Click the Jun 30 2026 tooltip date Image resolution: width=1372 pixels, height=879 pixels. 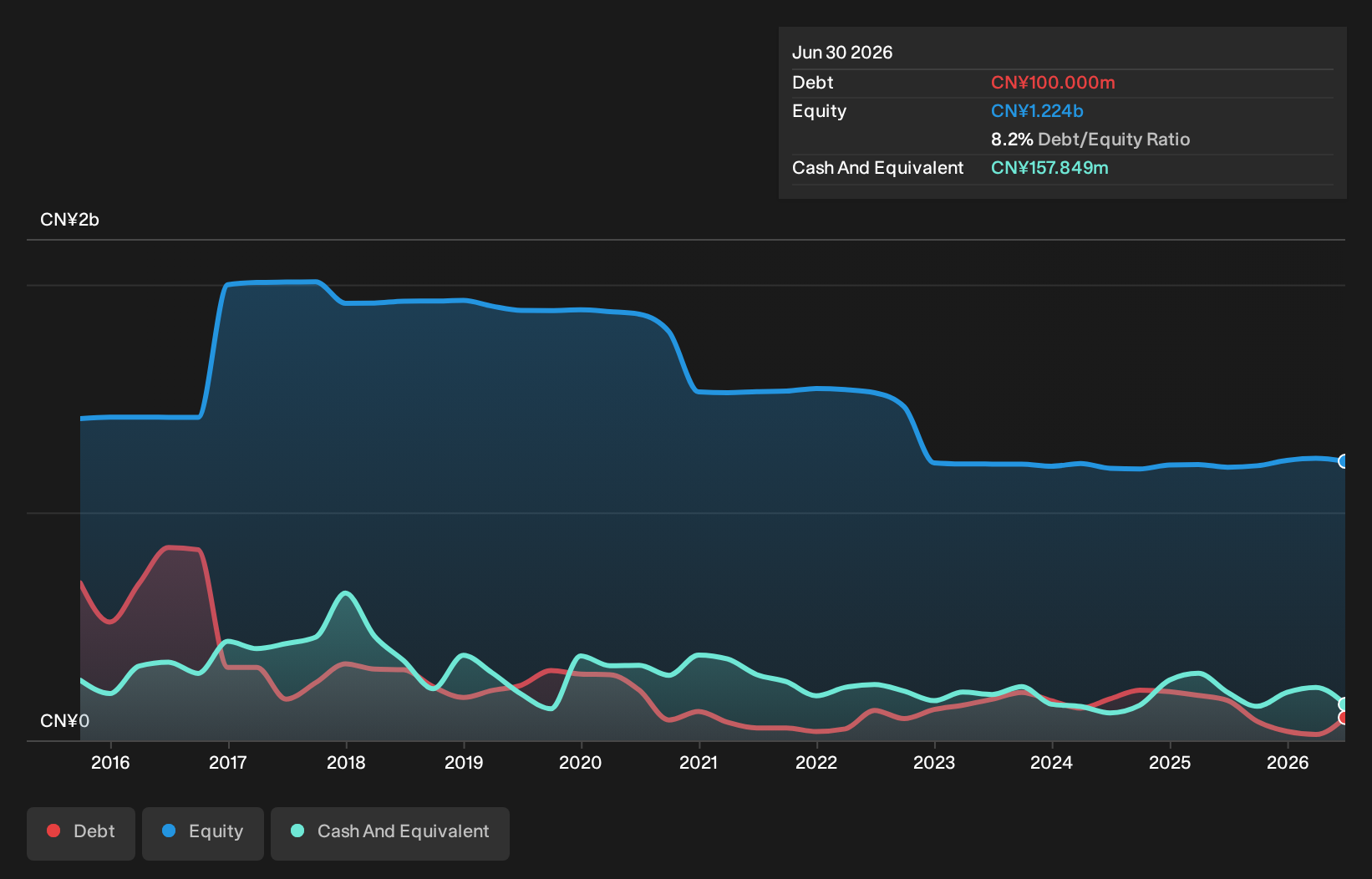tap(842, 53)
